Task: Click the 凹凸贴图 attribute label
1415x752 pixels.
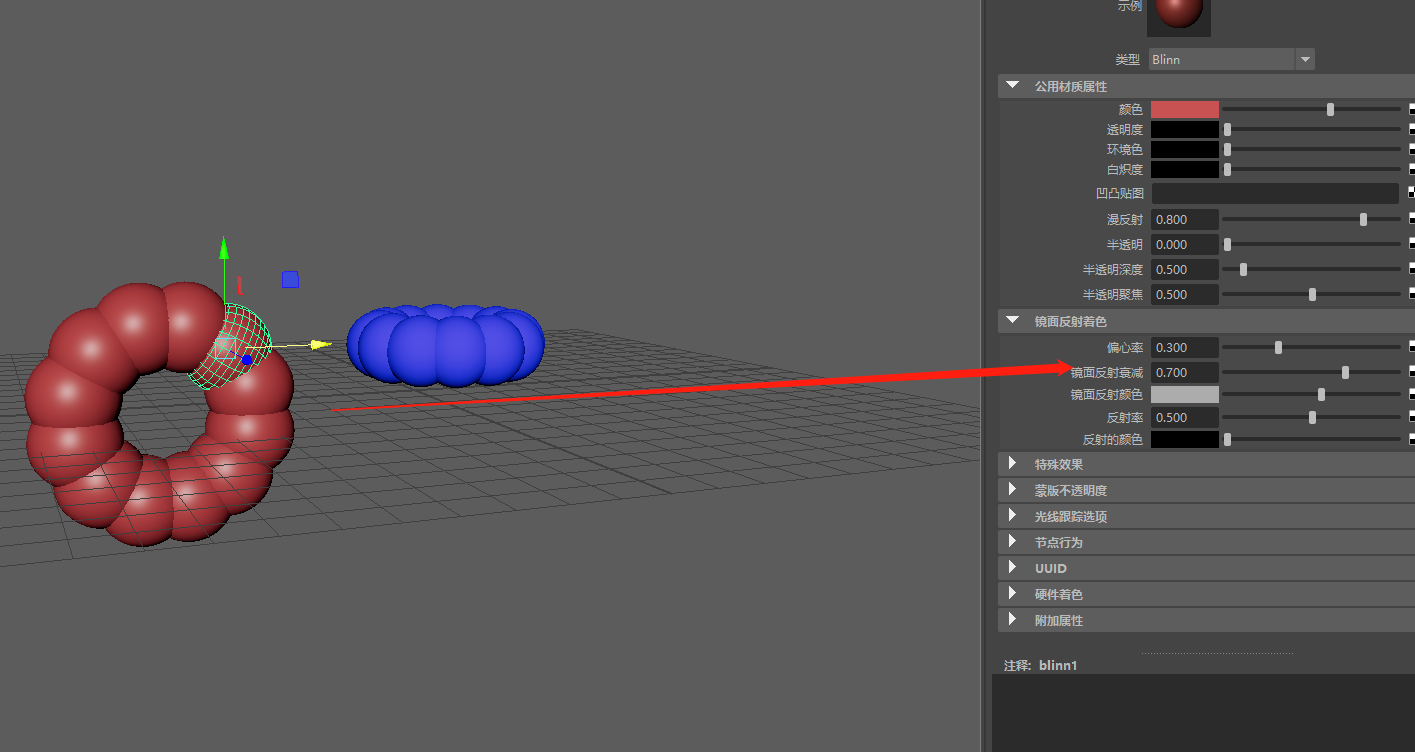Action: [1119, 193]
